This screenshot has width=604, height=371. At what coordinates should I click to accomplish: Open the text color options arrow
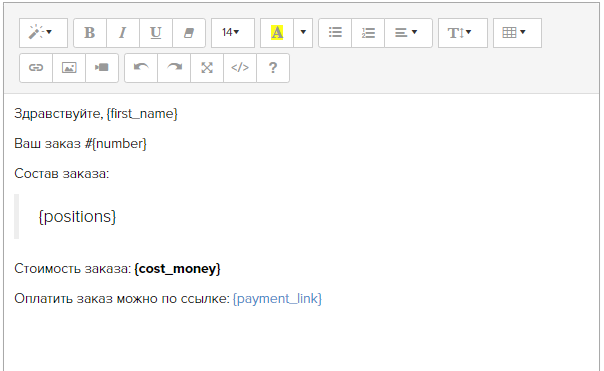[x=303, y=33]
